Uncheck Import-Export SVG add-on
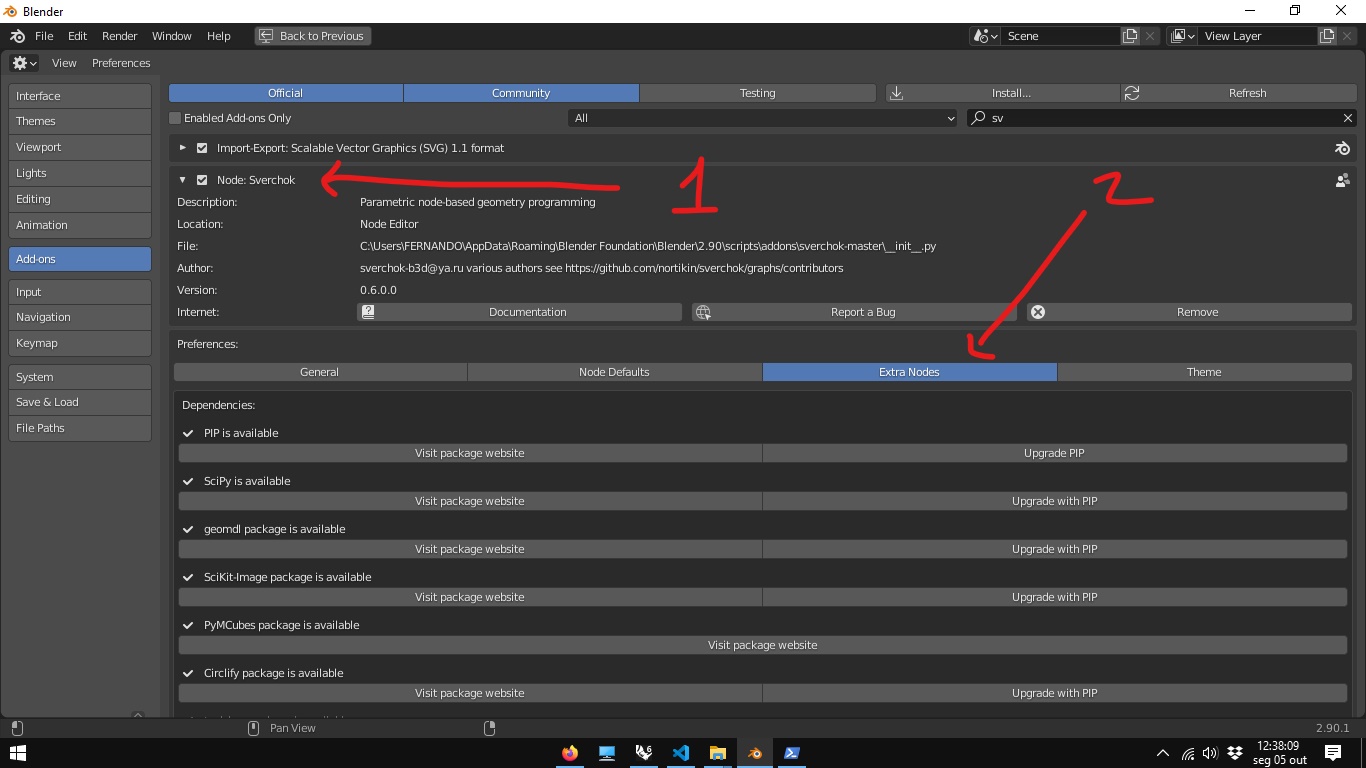 (202, 148)
